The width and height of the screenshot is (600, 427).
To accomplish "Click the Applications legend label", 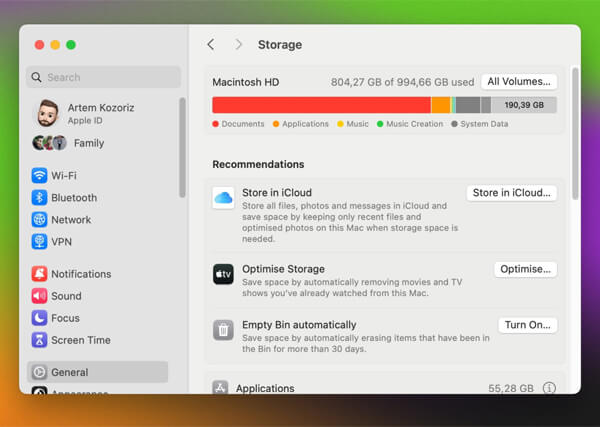I will pyautogui.click(x=305, y=124).
